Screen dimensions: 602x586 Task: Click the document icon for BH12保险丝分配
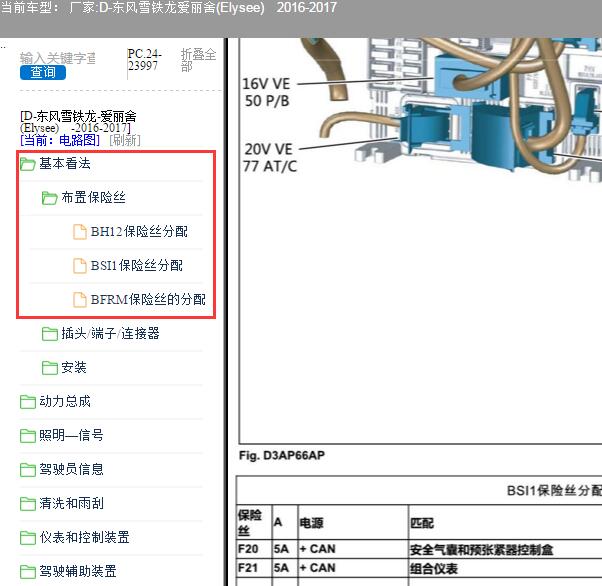pos(79,232)
